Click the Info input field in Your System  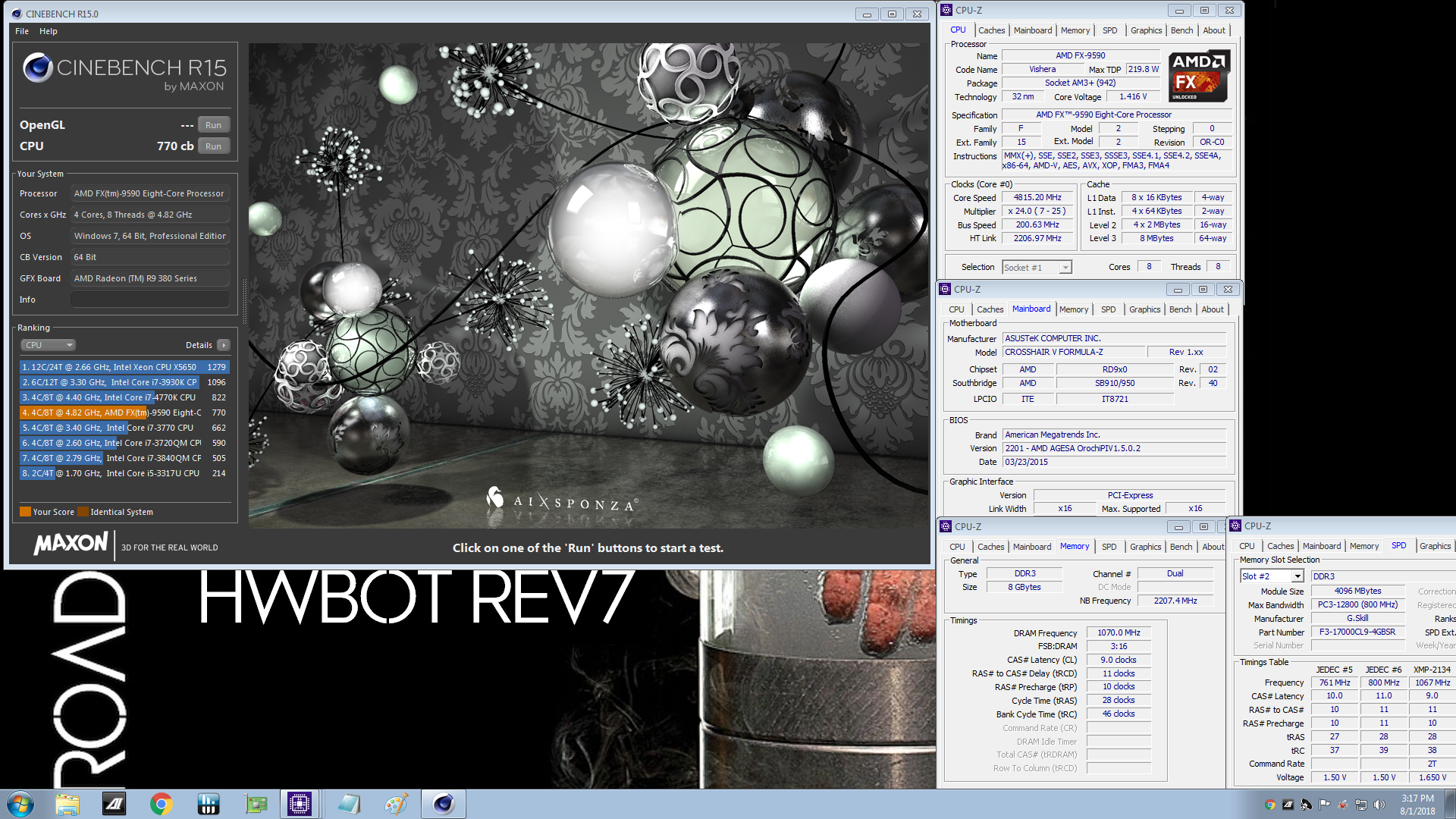coord(150,300)
